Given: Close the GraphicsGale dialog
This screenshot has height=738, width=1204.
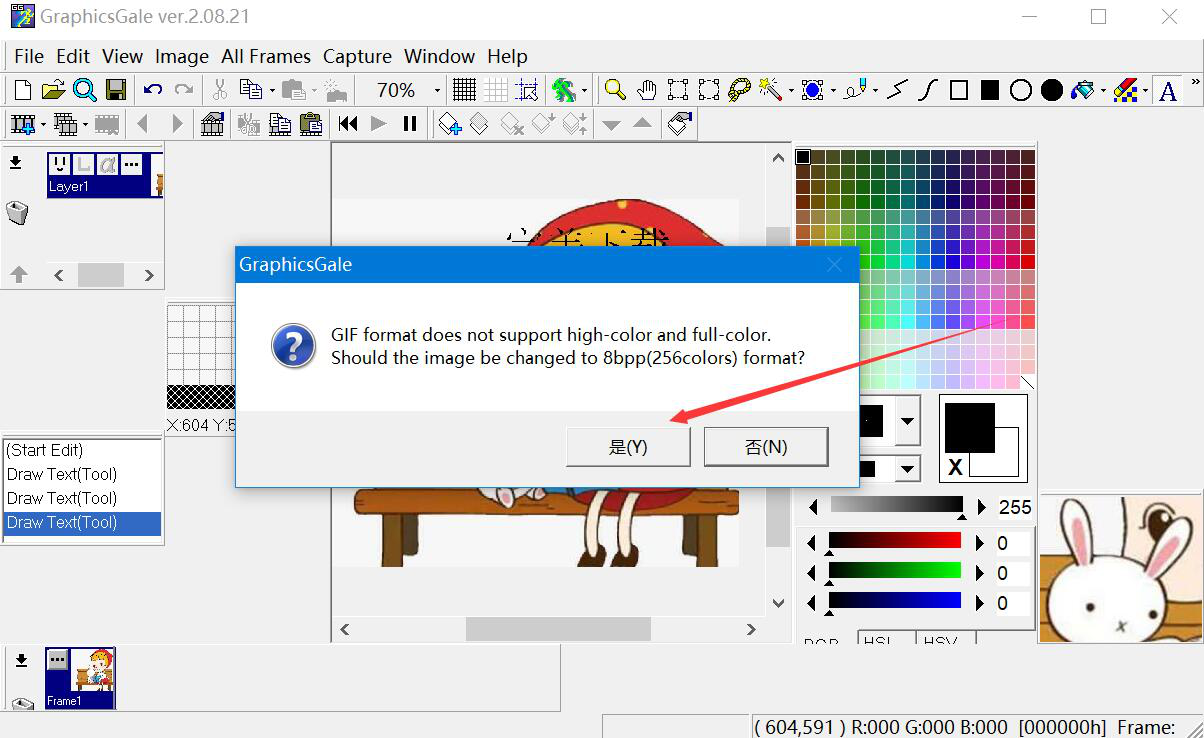Looking at the screenshot, I should (x=834, y=265).
